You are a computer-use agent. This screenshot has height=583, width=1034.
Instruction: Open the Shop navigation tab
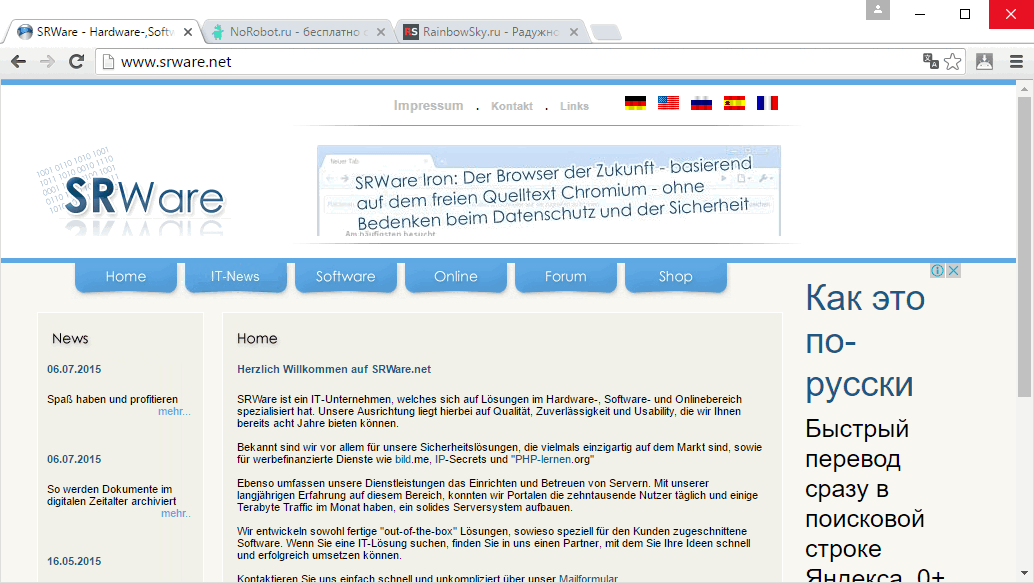675,276
